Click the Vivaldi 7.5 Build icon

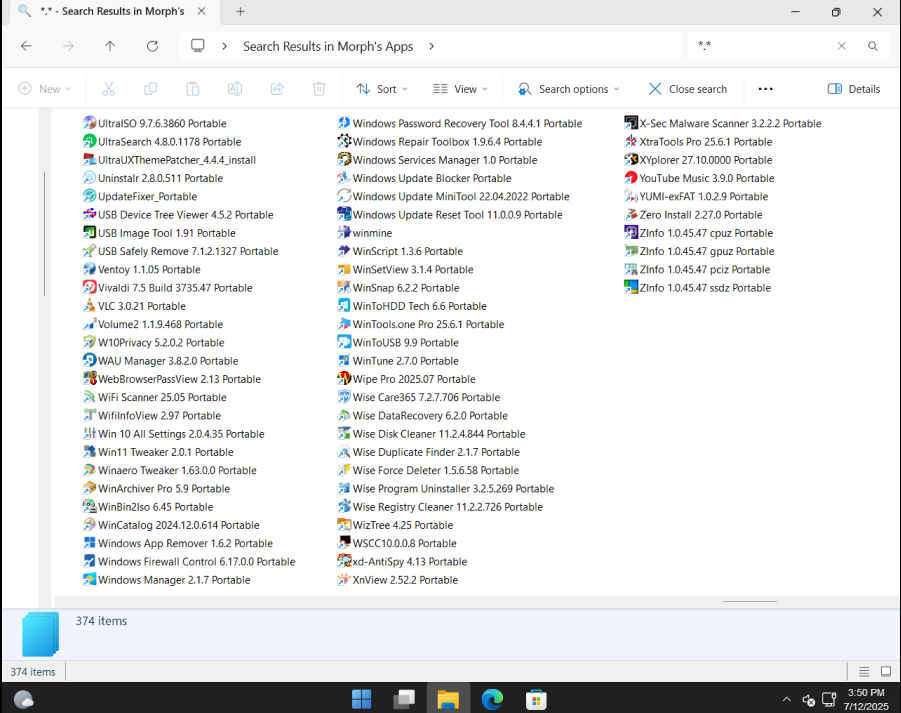coord(89,287)
